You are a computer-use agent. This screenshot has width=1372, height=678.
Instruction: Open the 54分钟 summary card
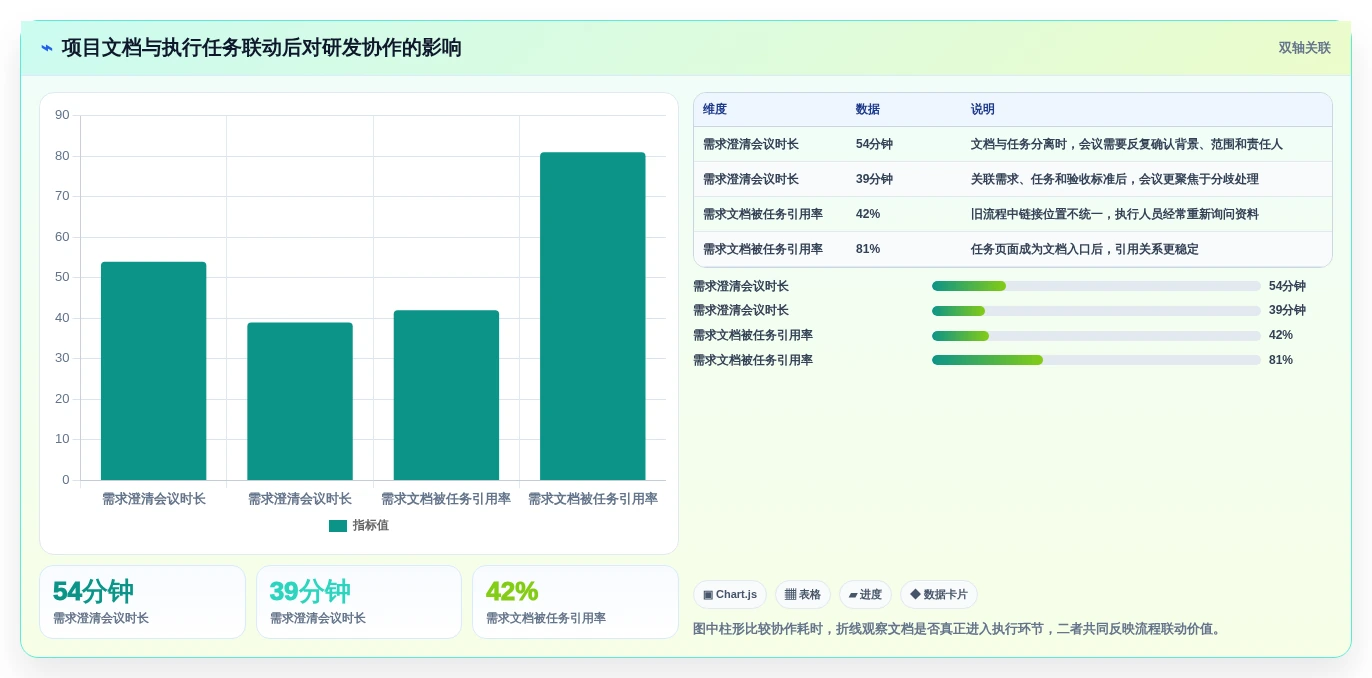(142, 602)
